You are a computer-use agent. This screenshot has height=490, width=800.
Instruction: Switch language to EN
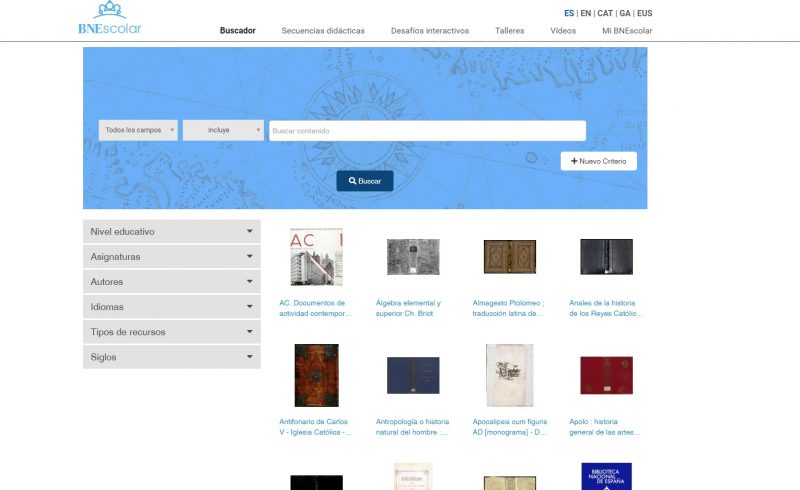[x=586, y=13]
